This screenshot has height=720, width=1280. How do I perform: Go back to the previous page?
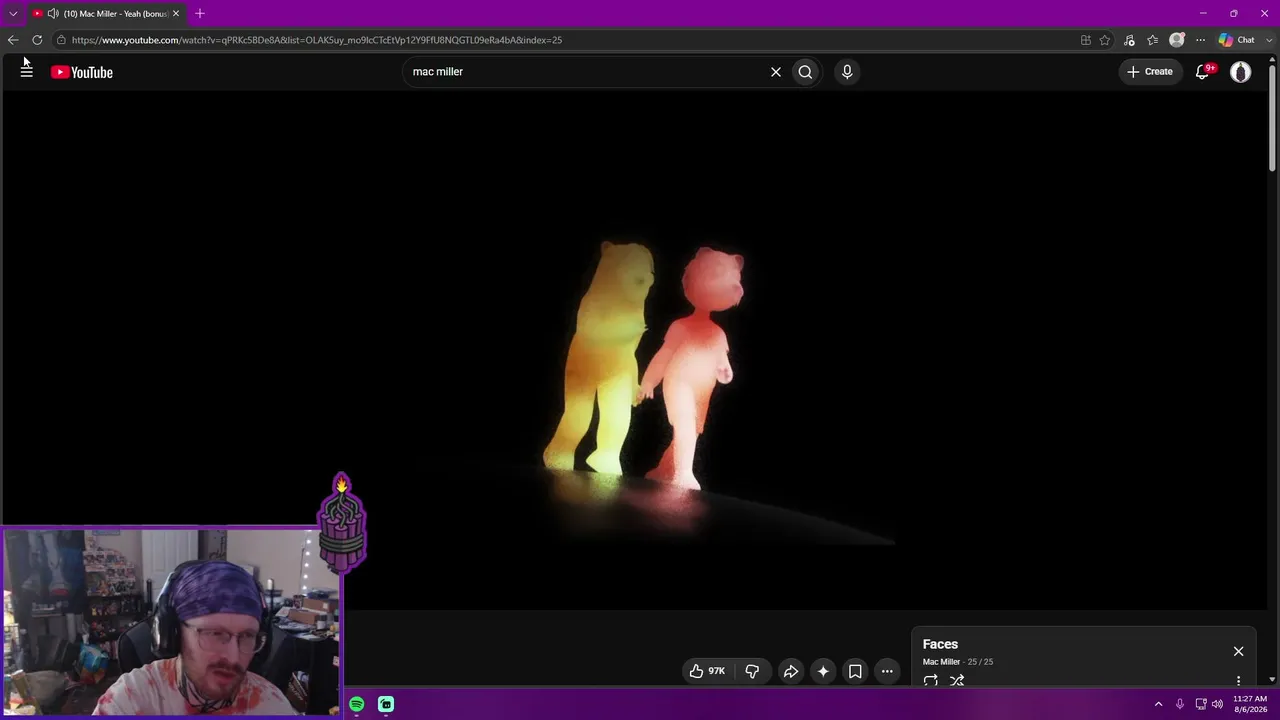(13, 40)
